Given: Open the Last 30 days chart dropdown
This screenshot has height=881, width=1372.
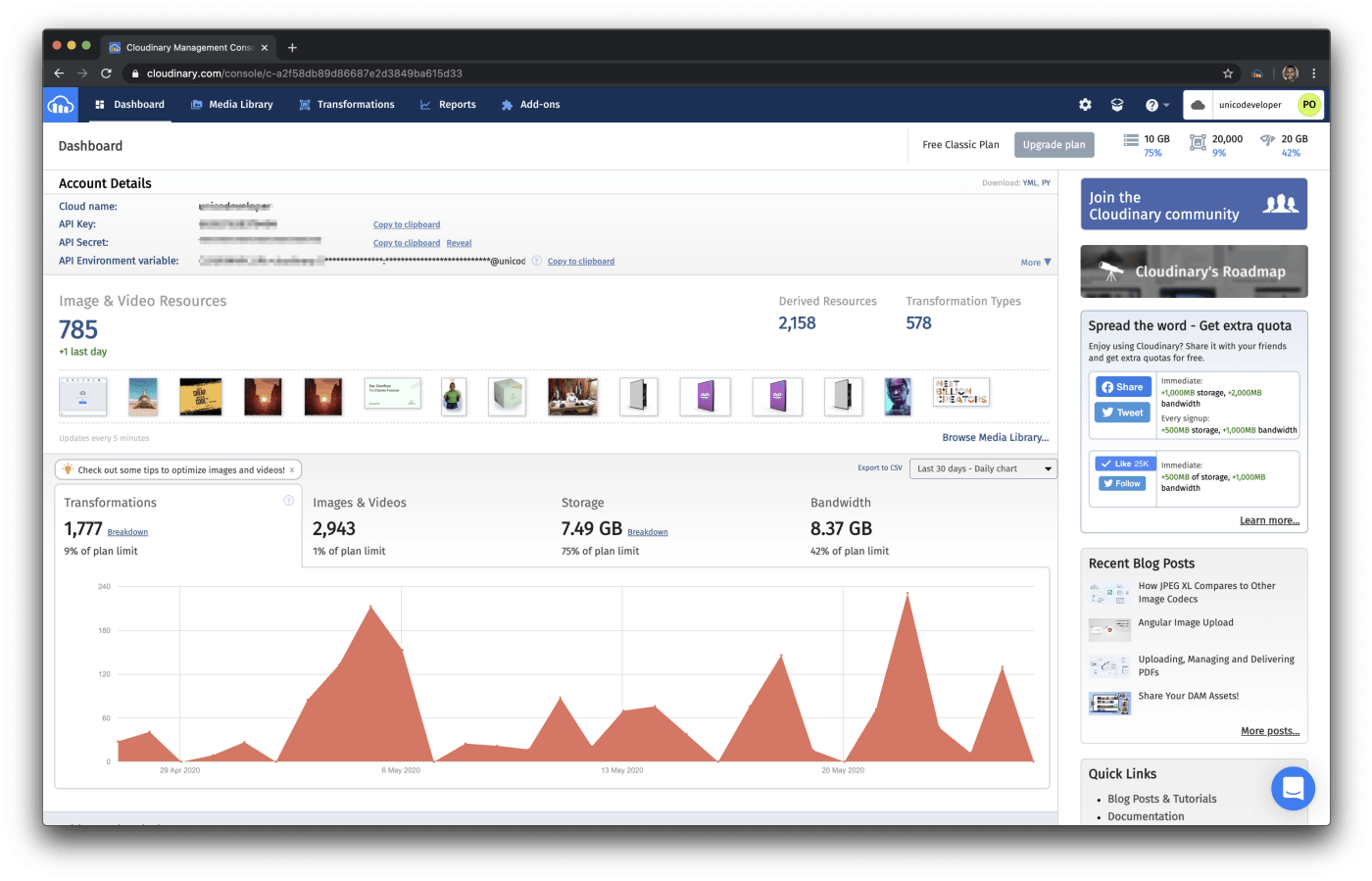Looking at the screenshot, I should click(x=984, y=469).
